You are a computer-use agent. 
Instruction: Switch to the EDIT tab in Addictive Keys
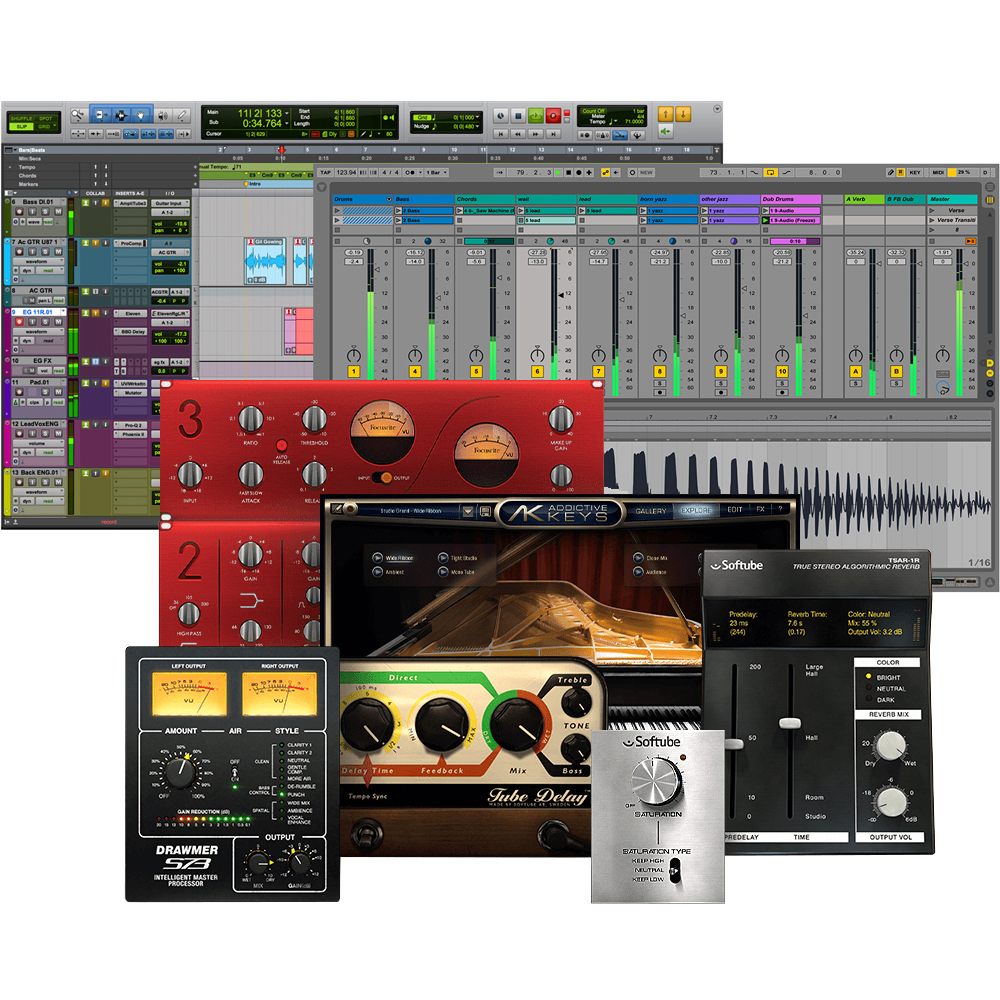[x=735, y=510]
